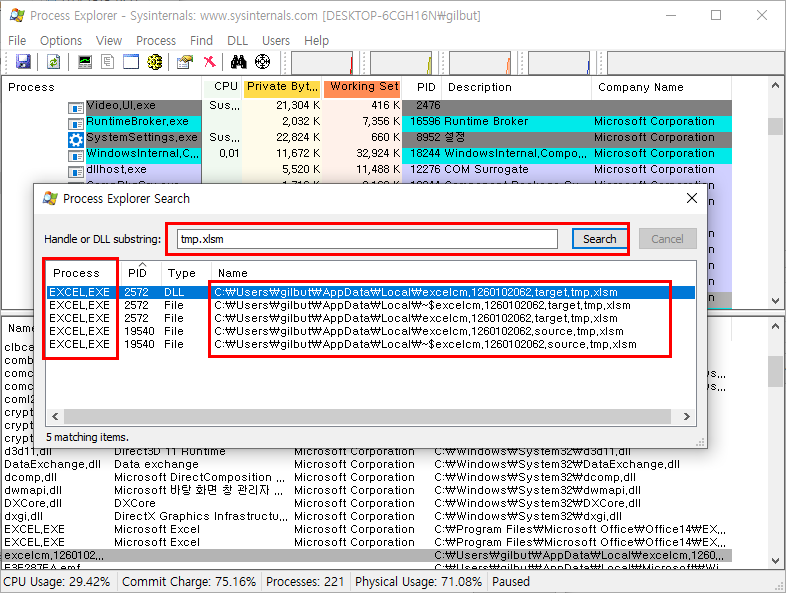Open the Find menu

[x=201, y=40]
